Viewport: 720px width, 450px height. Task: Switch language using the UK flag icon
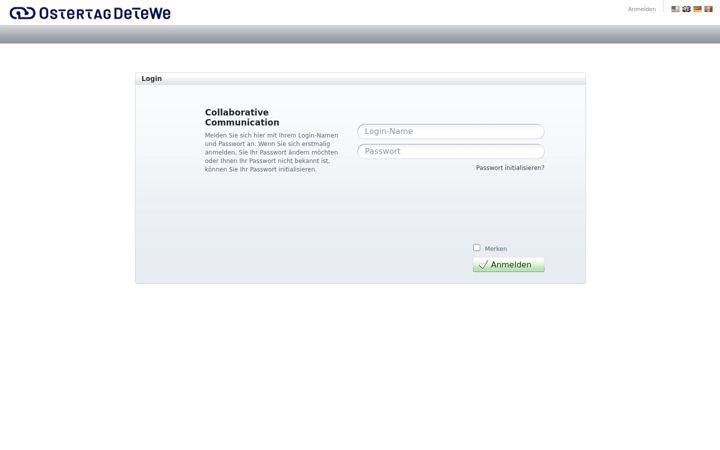click(x=686, y=9)
